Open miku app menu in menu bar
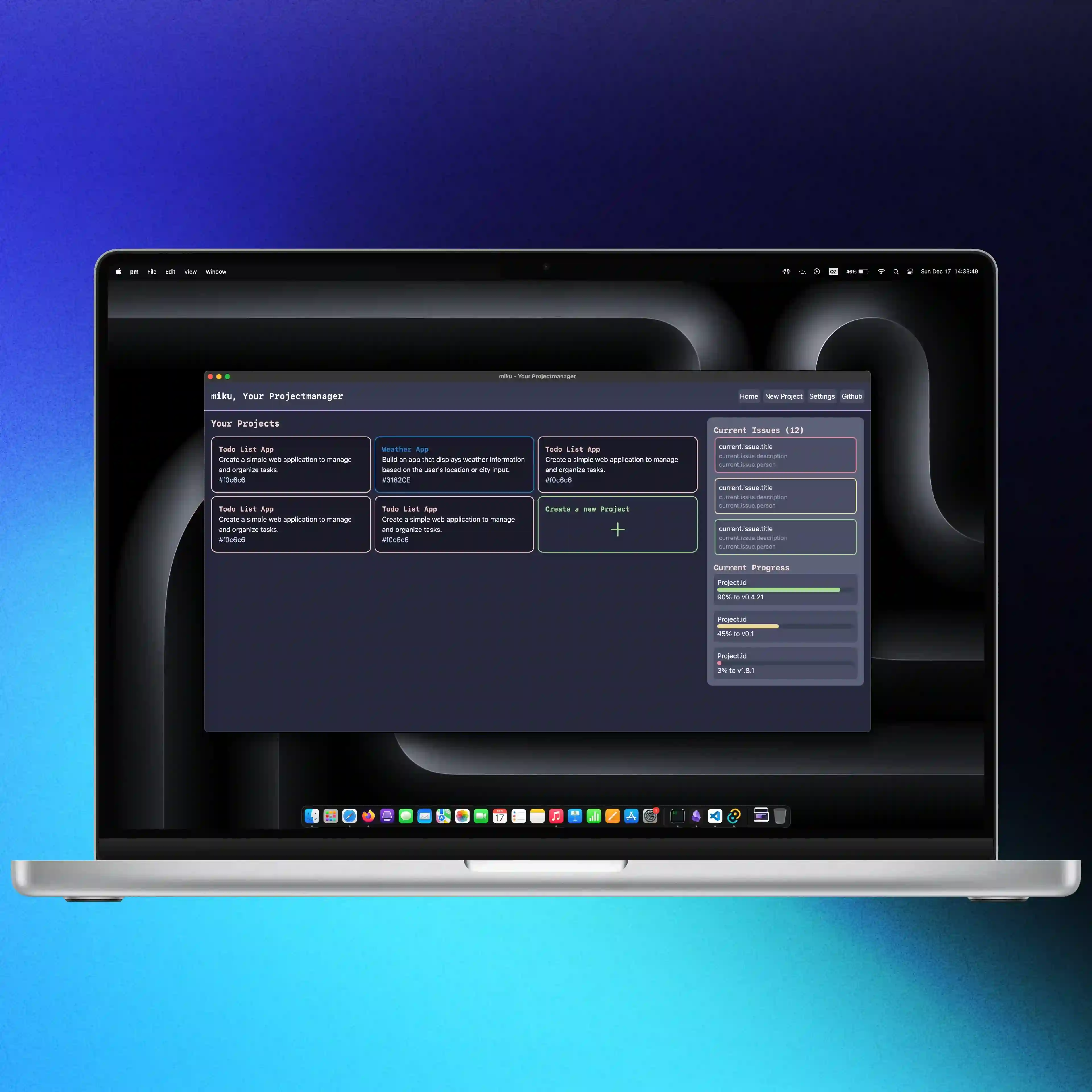Viewport: 1092px width, 1092px height. click(133, 272)
